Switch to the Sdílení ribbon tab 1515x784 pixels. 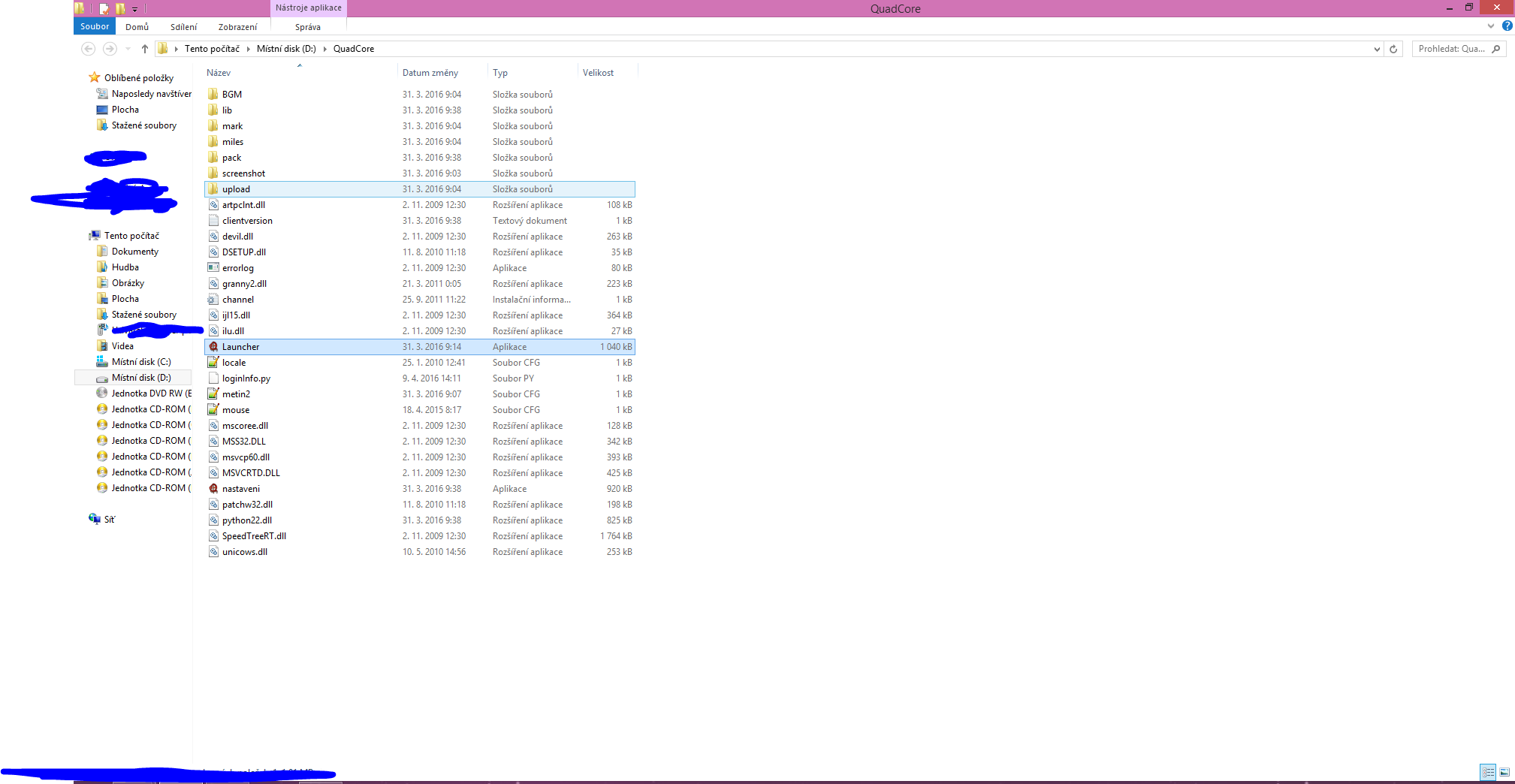184,27
